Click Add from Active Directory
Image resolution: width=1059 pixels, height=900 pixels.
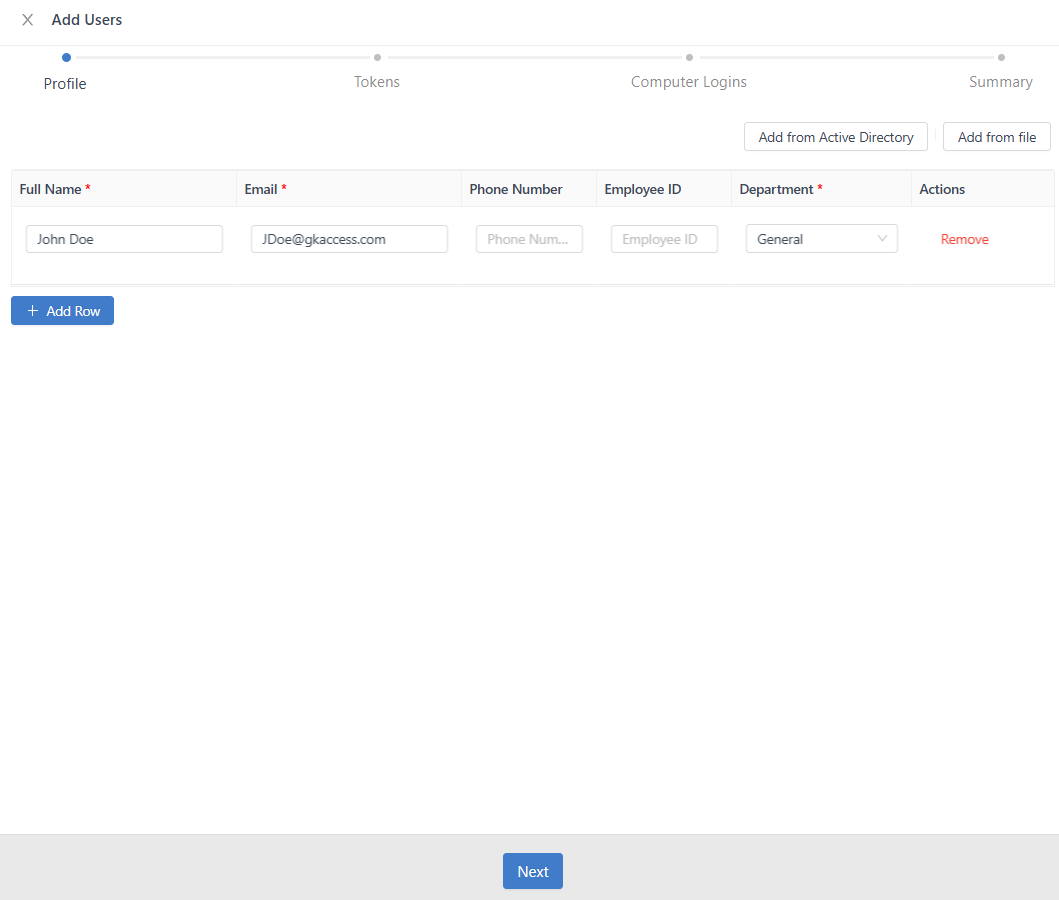[835, 136]
